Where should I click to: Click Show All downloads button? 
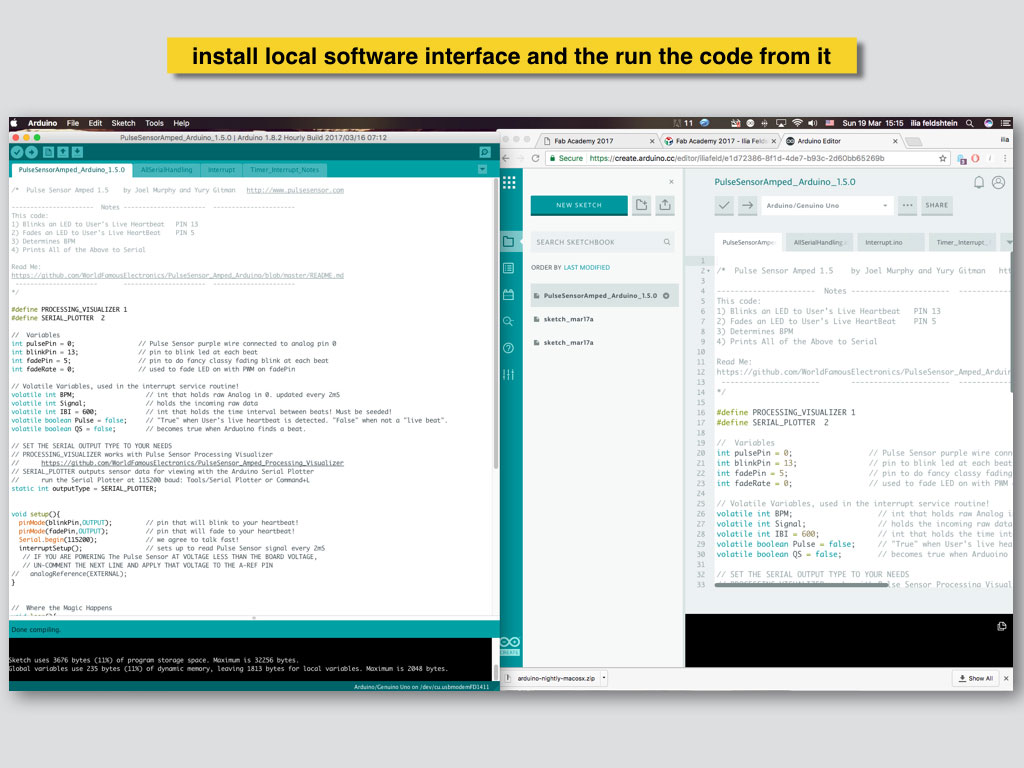coord(975,678)
